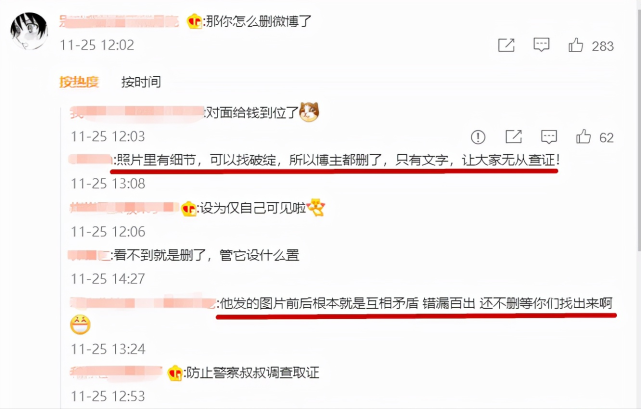Like the reply with 62 thumbs up

click(583, 137)
